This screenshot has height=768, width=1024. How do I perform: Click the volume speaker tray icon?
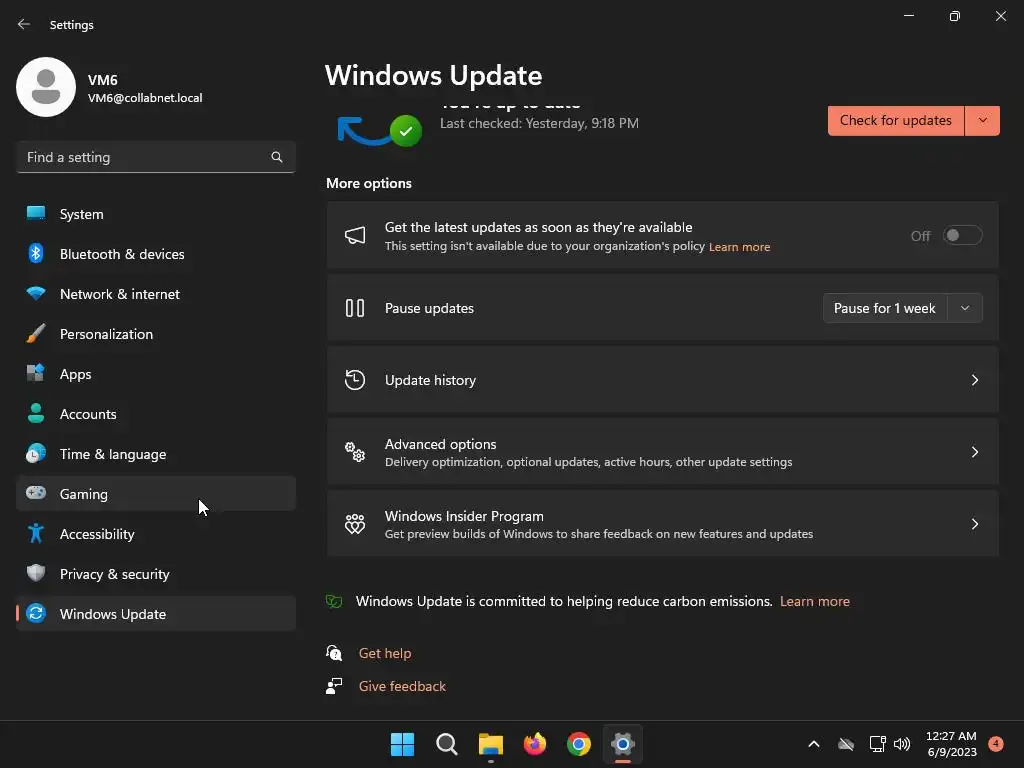click(x=902, y=744)
